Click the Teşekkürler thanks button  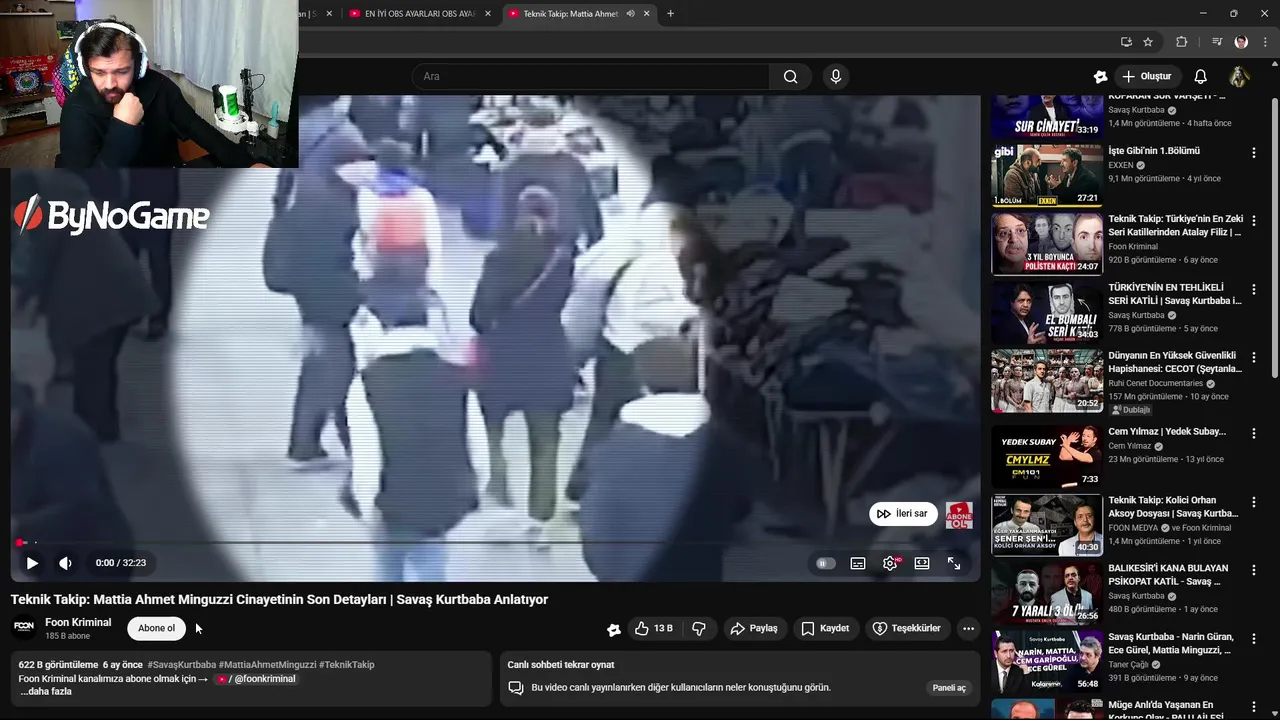(906, 628)
